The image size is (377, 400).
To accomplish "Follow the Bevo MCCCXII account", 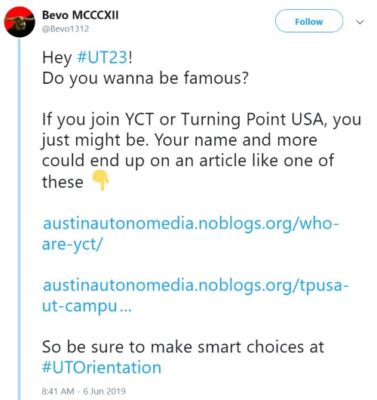I will [x=309, y=21].
